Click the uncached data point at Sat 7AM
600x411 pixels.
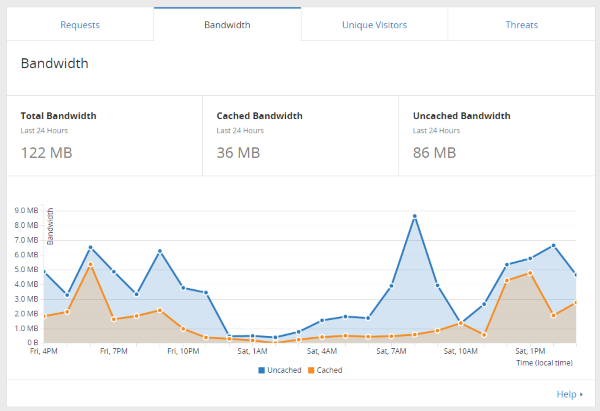point(391,286)
